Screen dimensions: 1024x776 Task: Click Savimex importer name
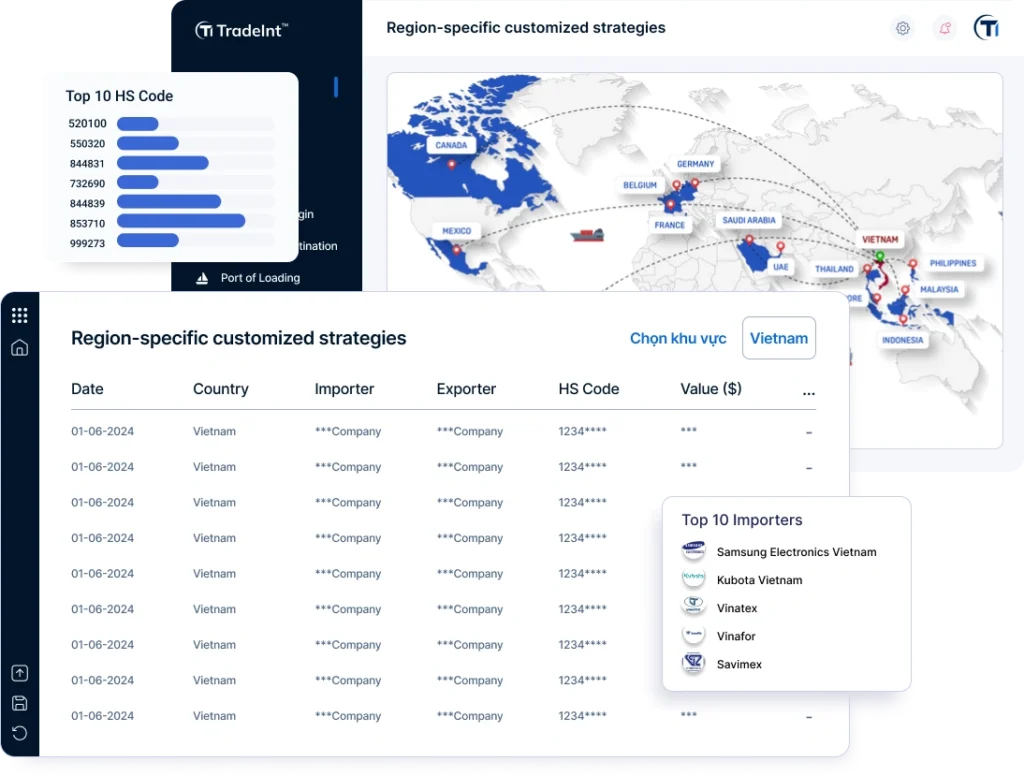pyautogui.click(x=739, y=664)
